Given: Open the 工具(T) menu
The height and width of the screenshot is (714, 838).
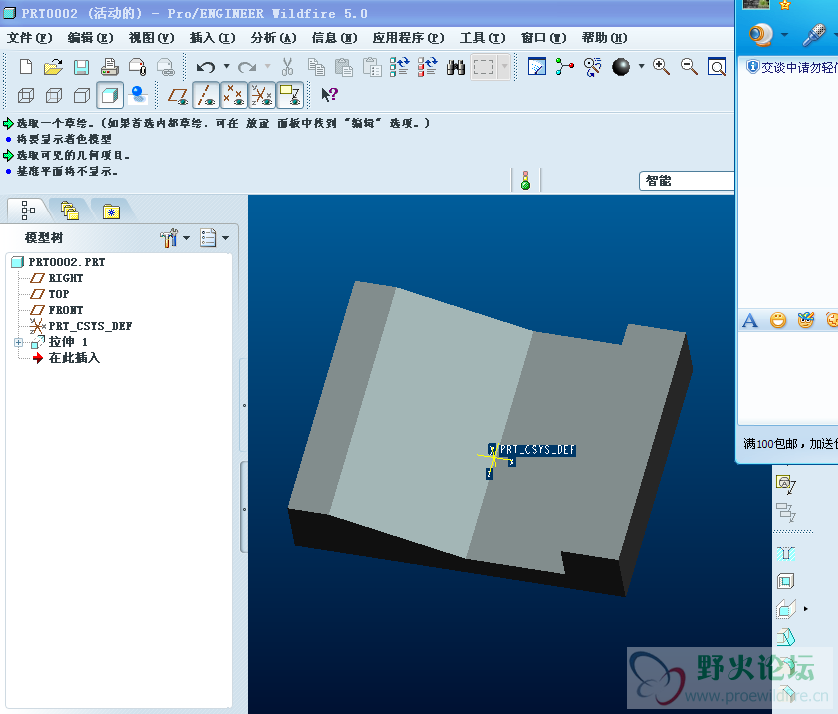Looking at the screenshot, I should [x=482, y=38].
